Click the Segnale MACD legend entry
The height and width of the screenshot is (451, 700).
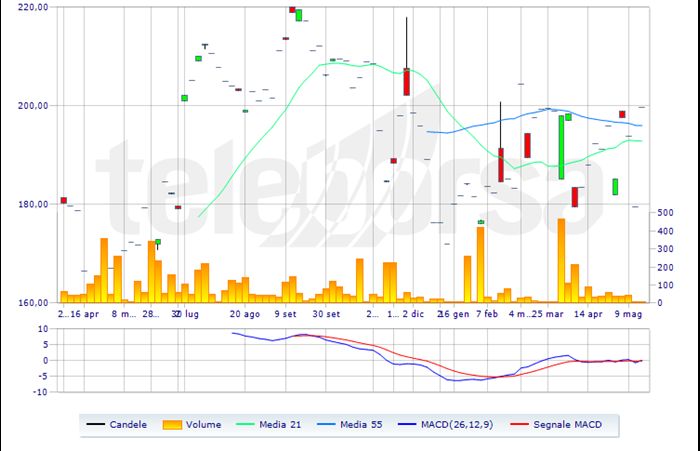pos(556,425)
